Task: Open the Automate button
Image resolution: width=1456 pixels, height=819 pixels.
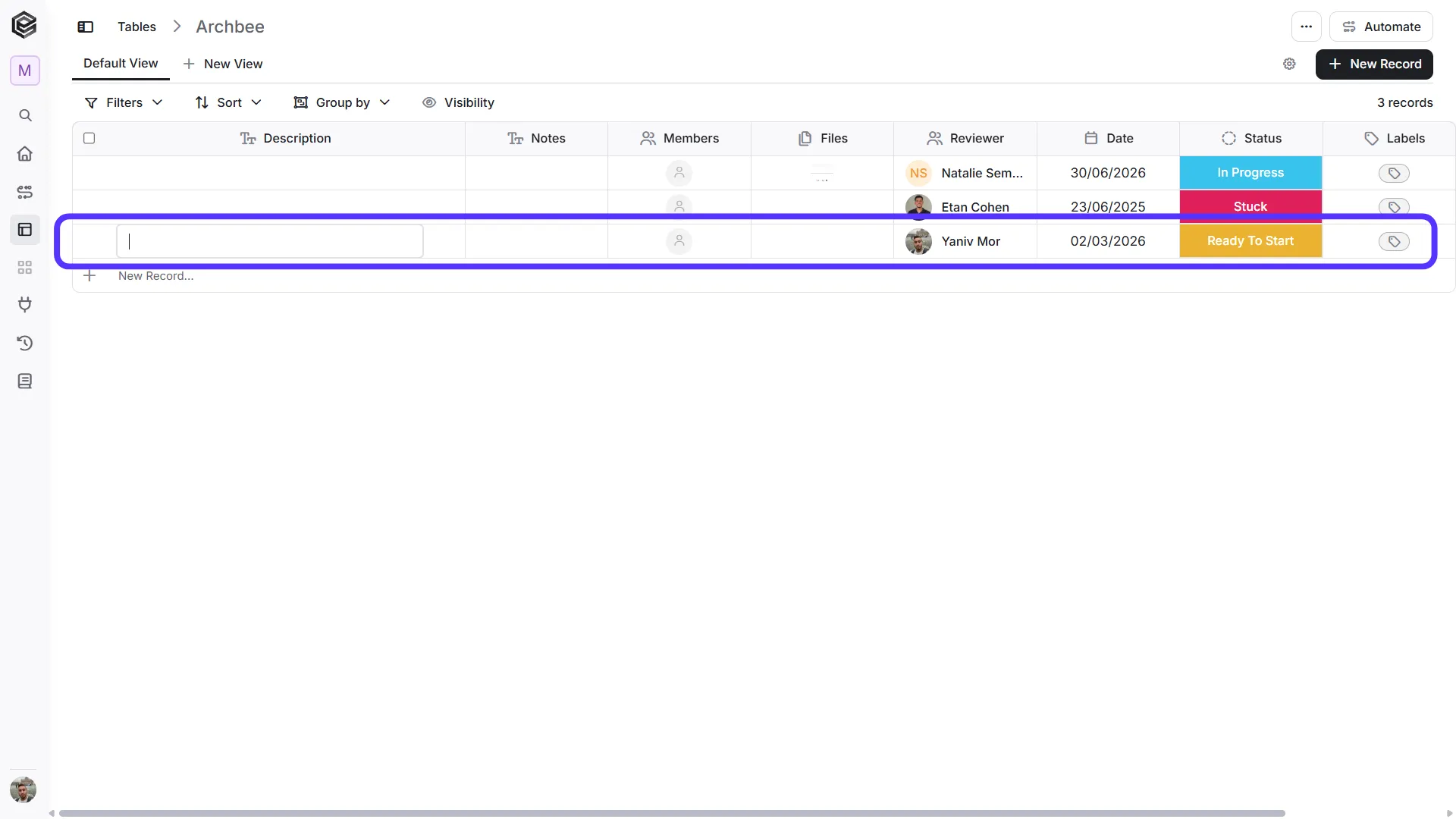Action: point(1381,27)
